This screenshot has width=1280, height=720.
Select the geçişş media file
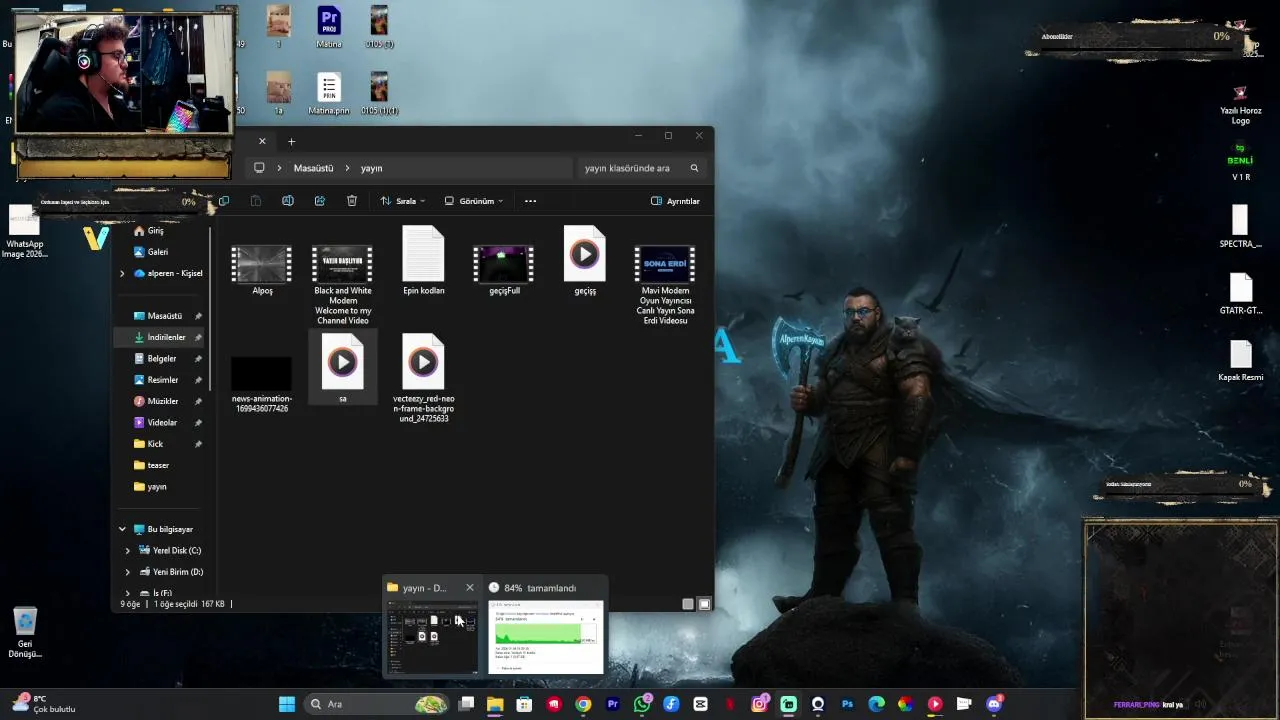pos(585,262)
